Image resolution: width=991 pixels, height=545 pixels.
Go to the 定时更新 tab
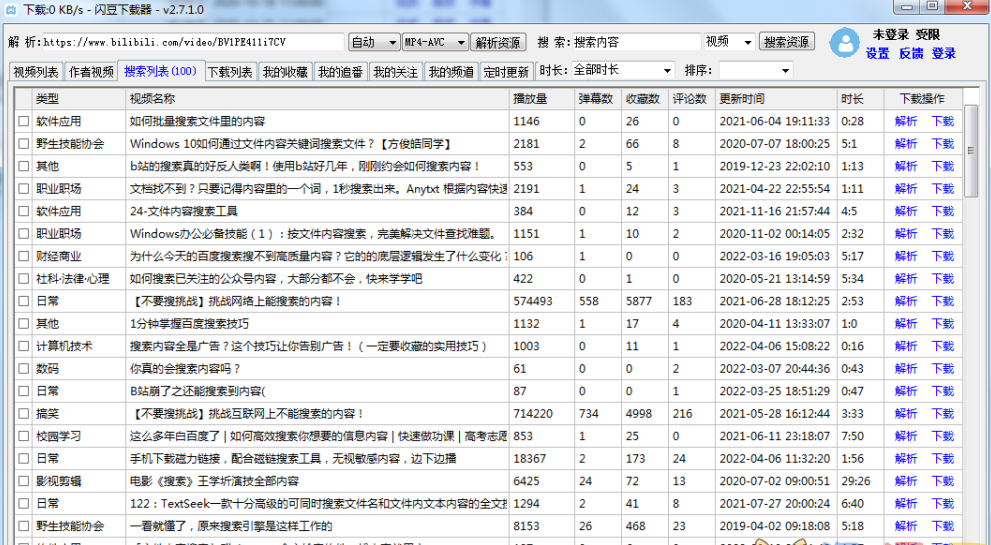coord(506,72)
